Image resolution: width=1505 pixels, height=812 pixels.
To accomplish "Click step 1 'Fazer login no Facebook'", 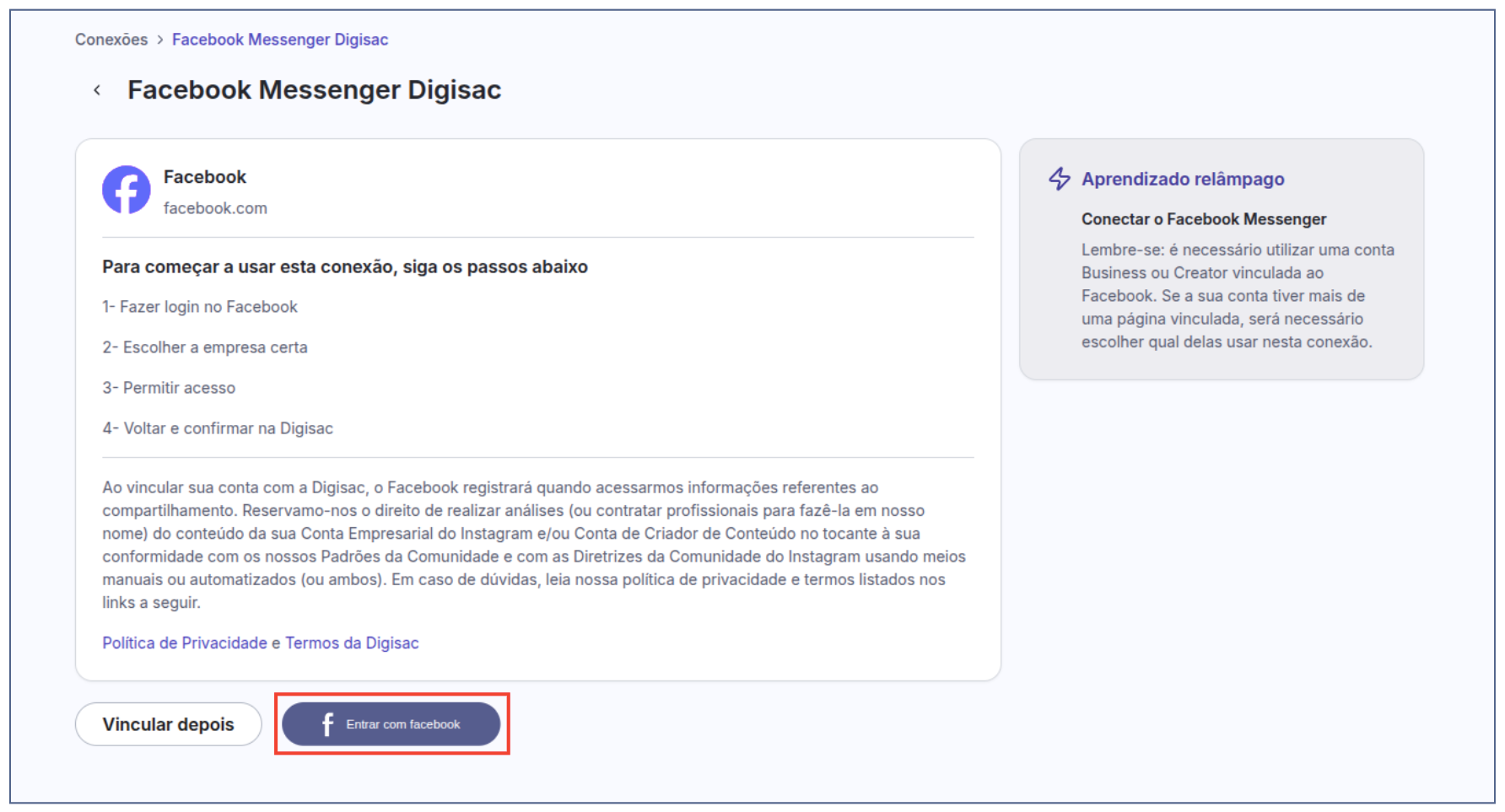I will coord(200,307).
